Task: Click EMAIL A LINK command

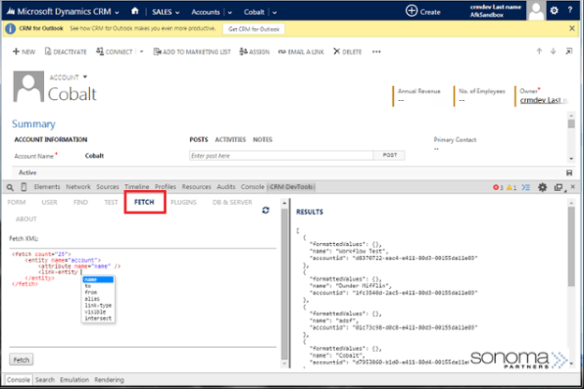Action: tap(301, 51)
